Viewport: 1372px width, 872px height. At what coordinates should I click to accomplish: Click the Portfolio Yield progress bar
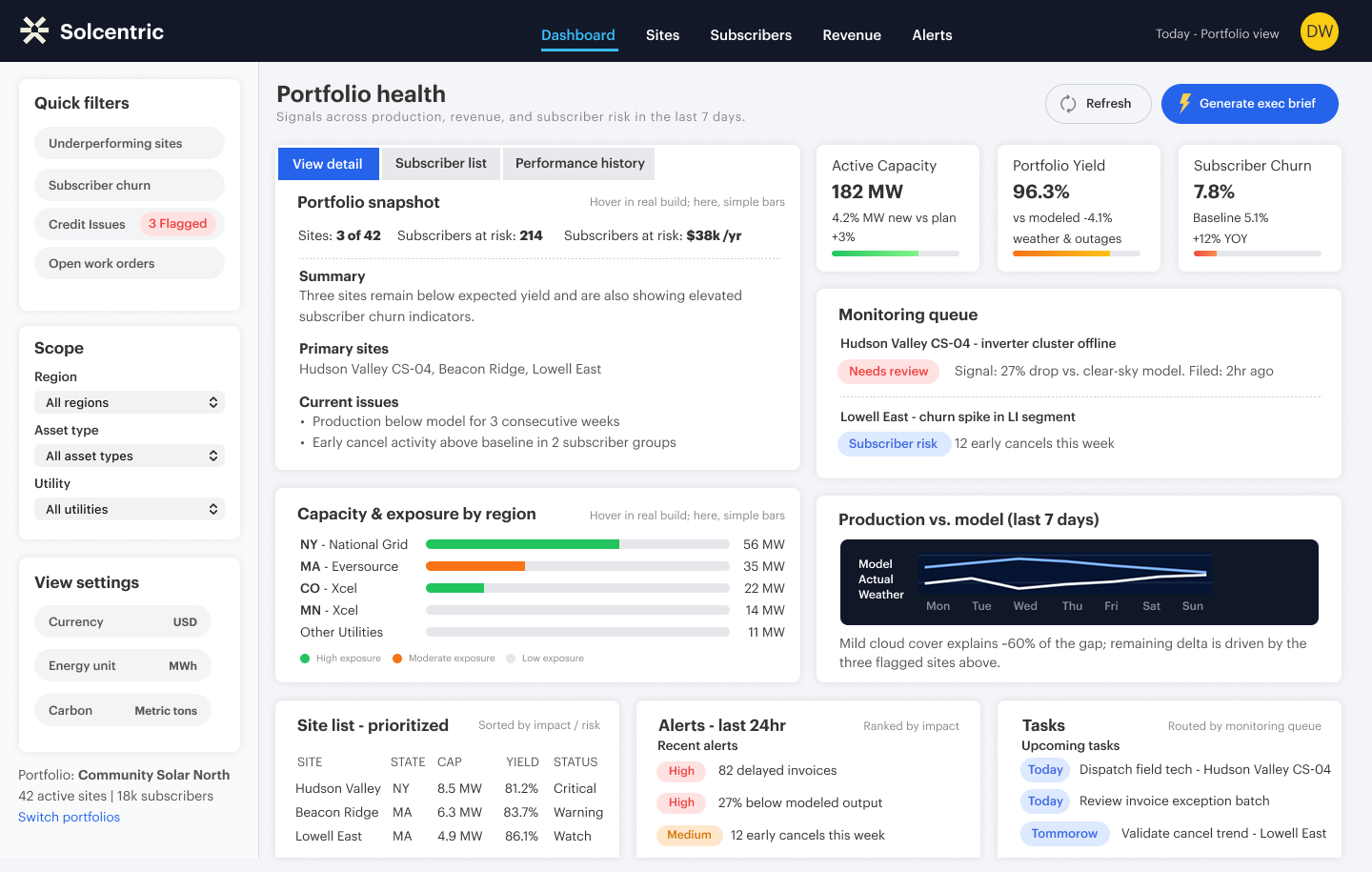pyautogui.click(x=1076, y=253)
